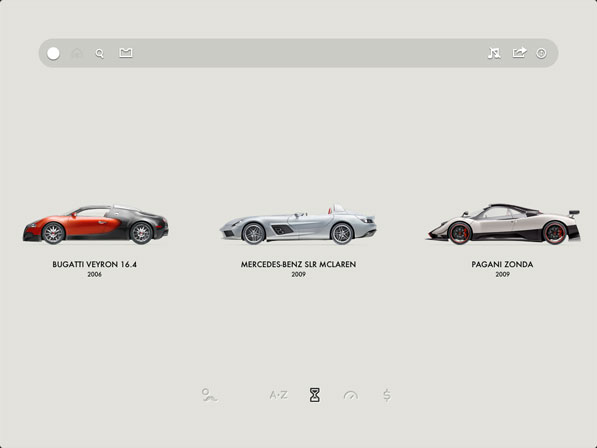Click the white circle button in the toolbar

click(53, 53)
